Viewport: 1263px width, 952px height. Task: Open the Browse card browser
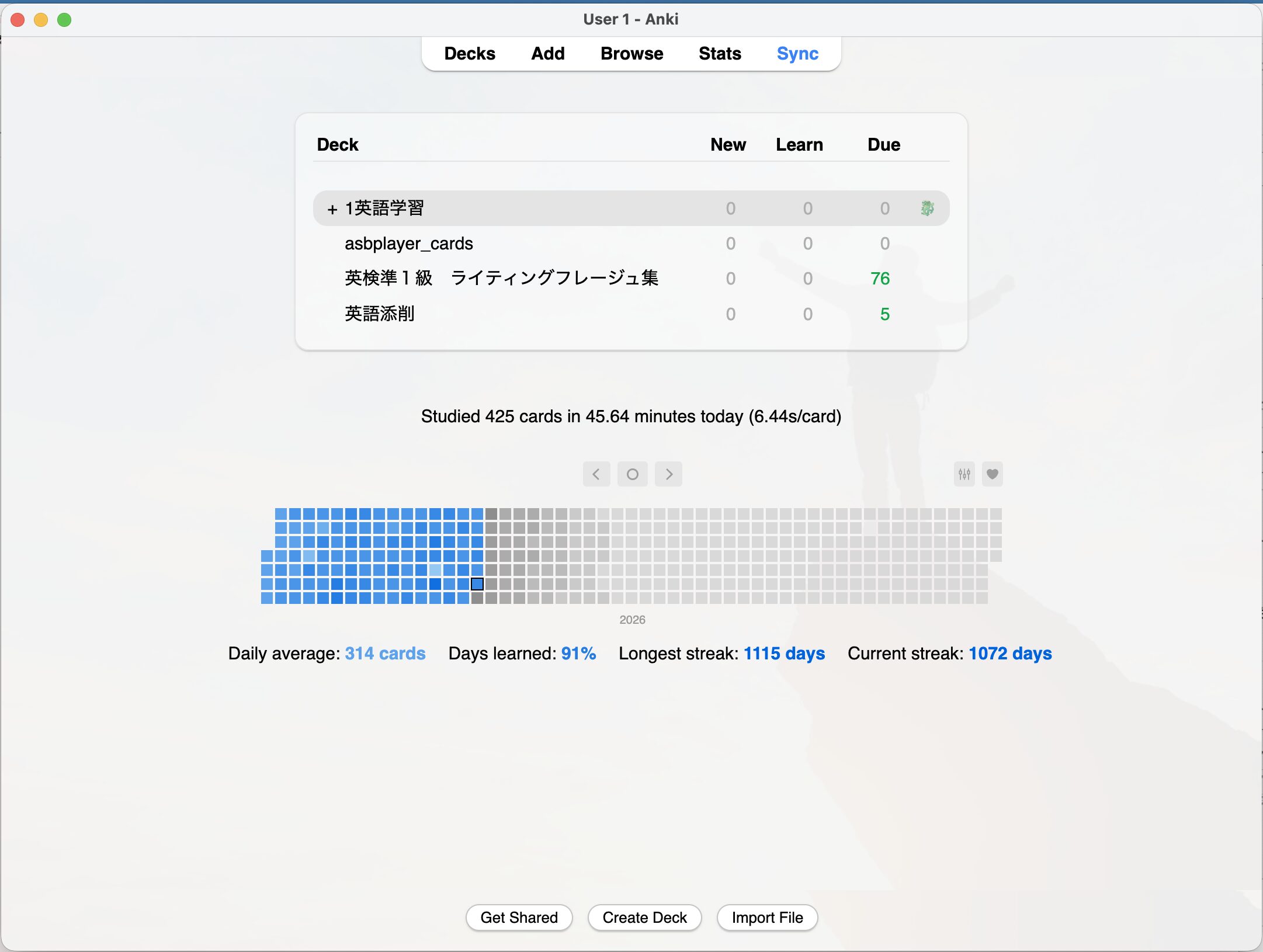click(631, 54)
